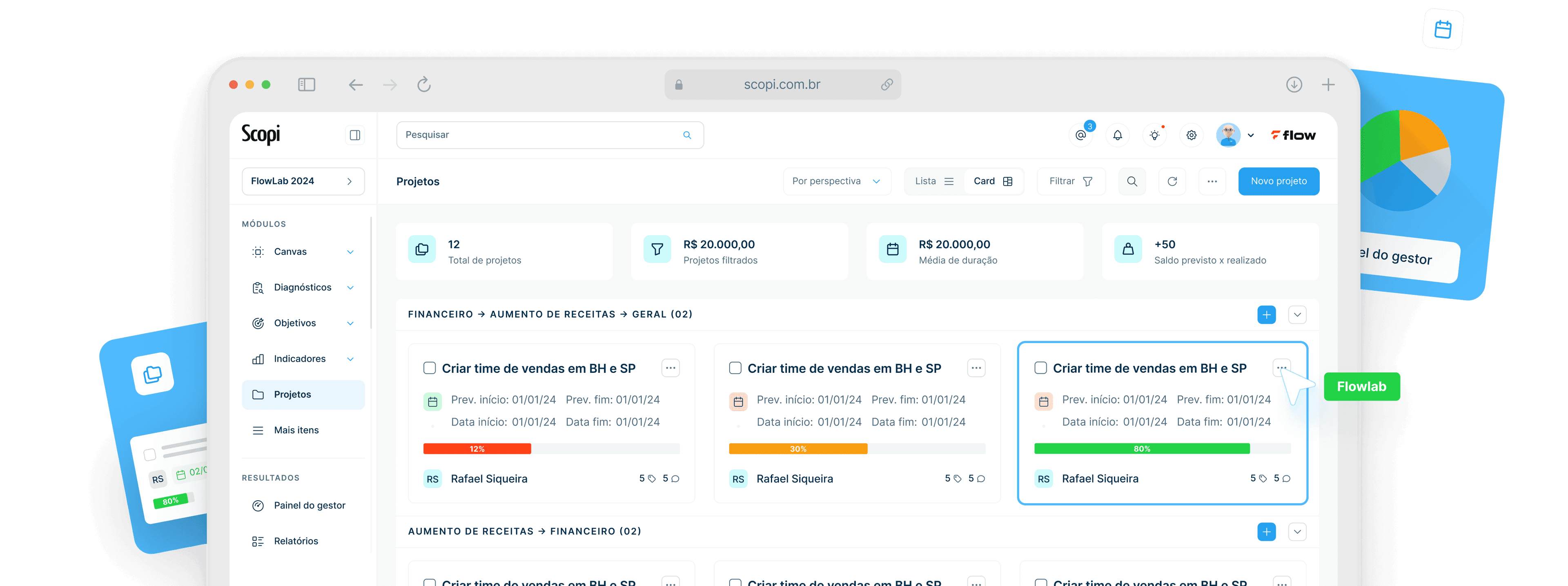Screen dimensions: 1568x586
Task: Collapse the Financeiro Aumento de Receitas Geral group
Action: (1297, 314)
